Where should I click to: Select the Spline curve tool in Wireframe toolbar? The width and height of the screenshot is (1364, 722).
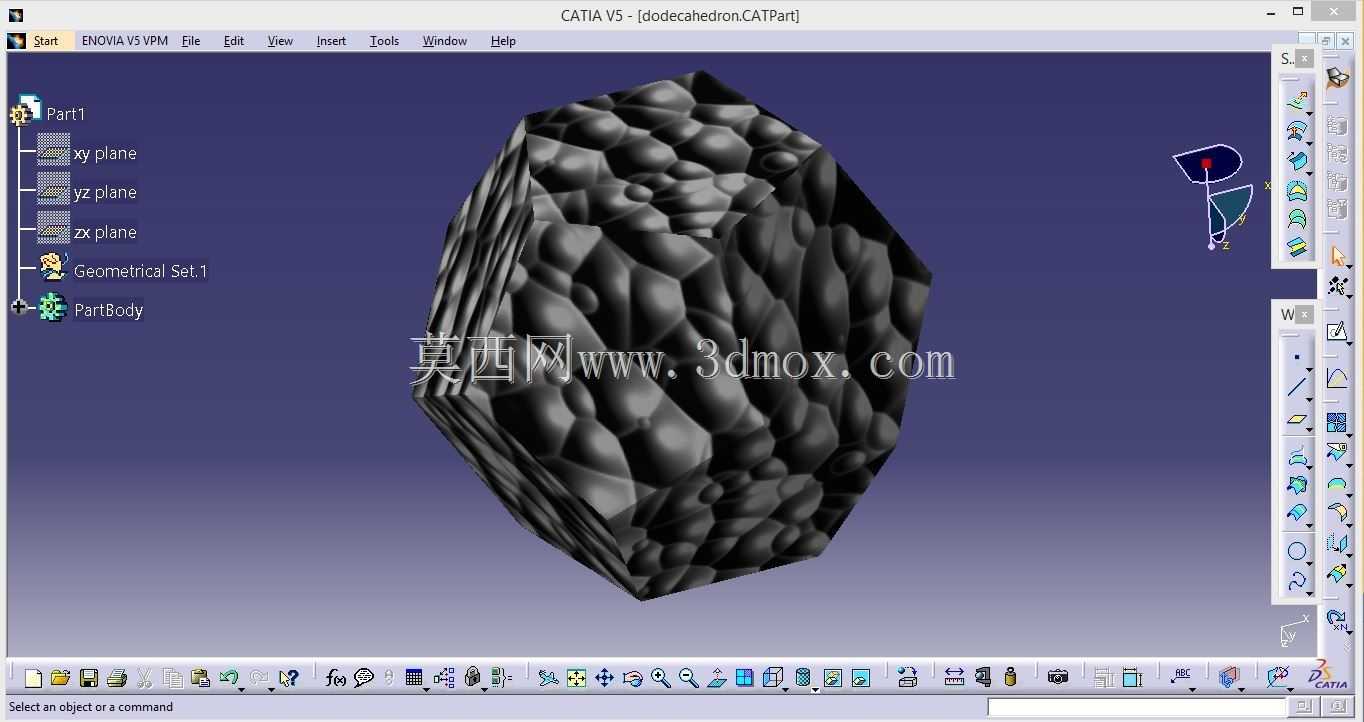click(x=1297, y=580)
